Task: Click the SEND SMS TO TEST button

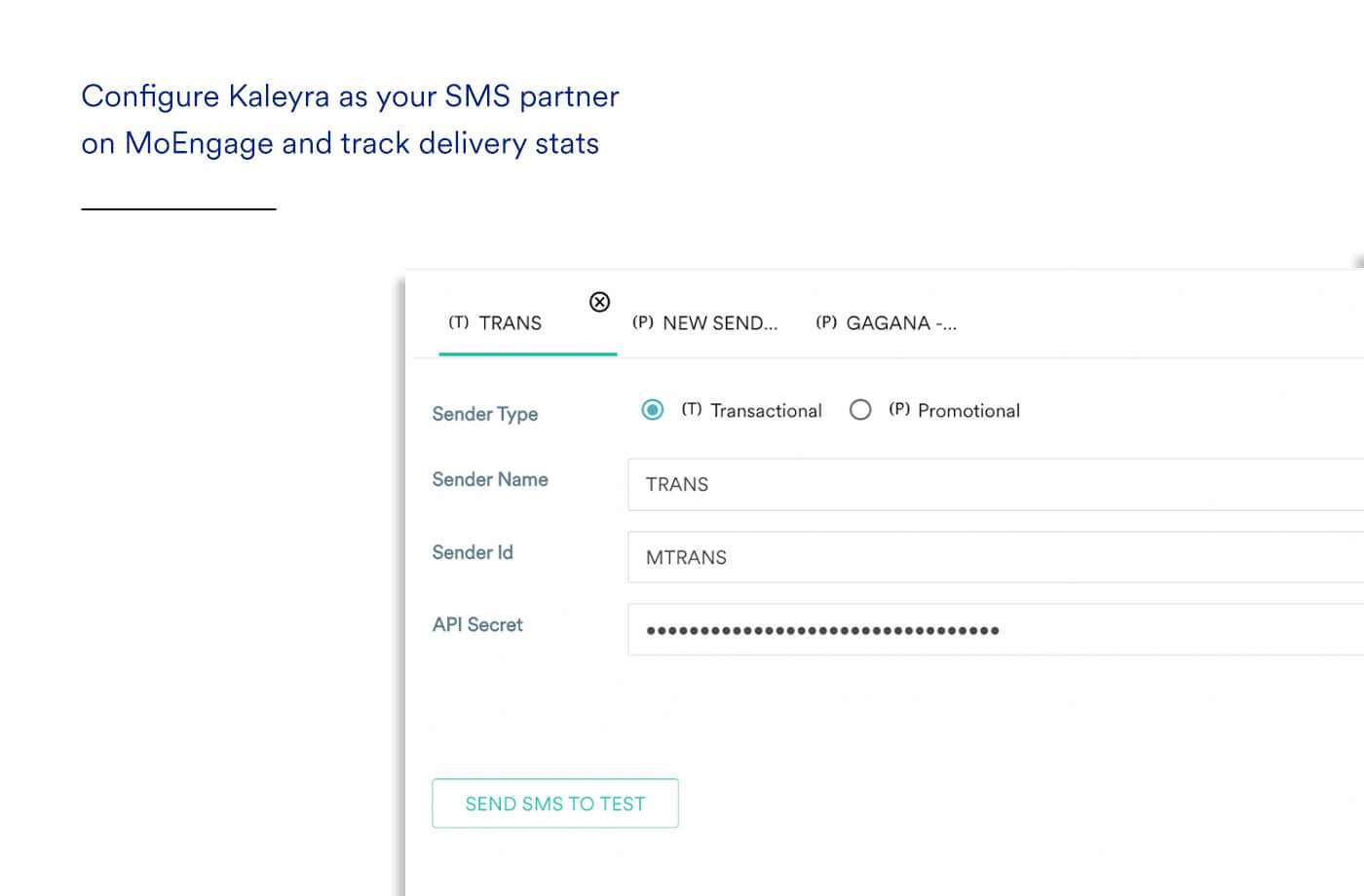Action: (555, 803)
